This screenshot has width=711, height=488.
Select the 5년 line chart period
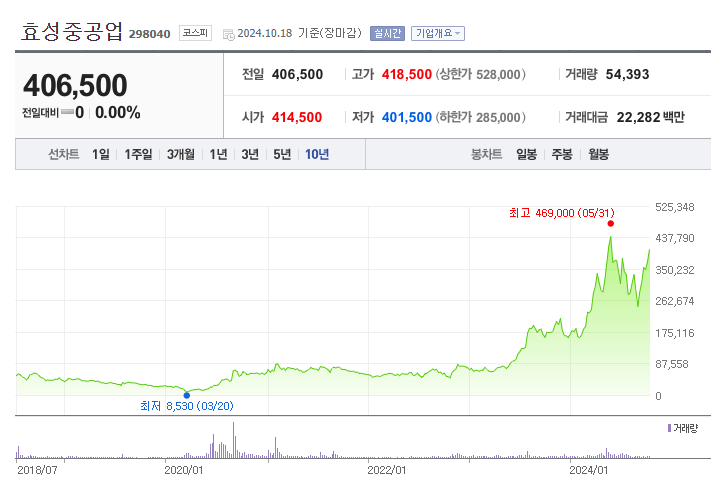pyautogui.click(x=282, y=154)
